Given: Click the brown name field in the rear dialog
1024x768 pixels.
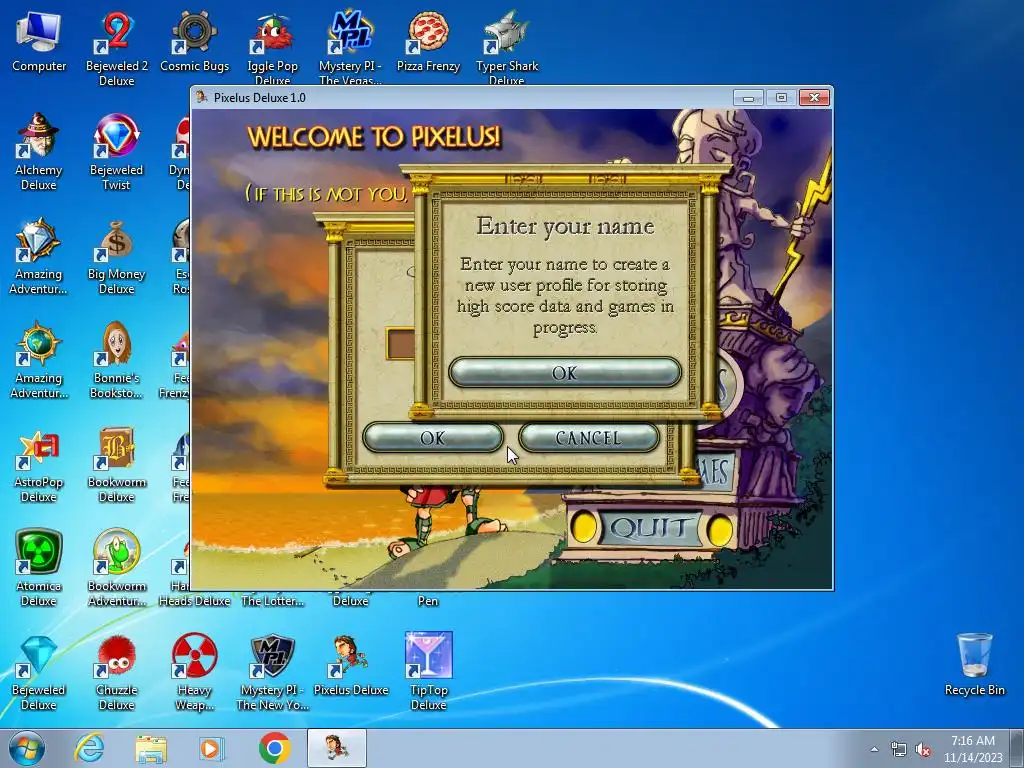Looking at the screenshot, I should coord(400,344).
